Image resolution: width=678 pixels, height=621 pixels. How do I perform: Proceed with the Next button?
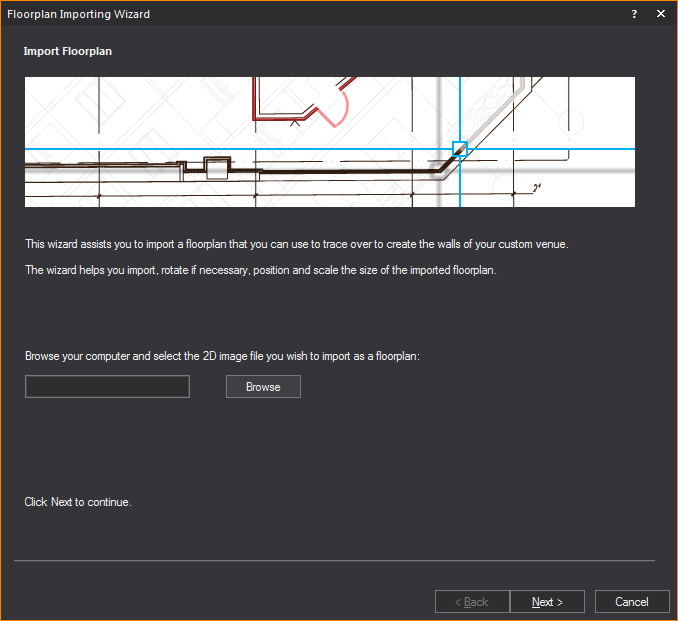(x=547, y=602)
